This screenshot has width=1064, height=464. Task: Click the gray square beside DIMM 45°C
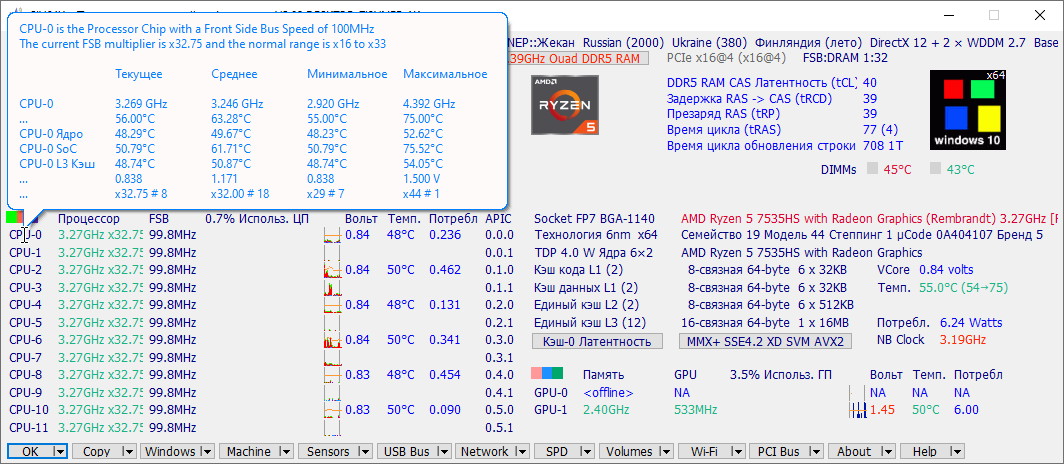coord(873,168)
